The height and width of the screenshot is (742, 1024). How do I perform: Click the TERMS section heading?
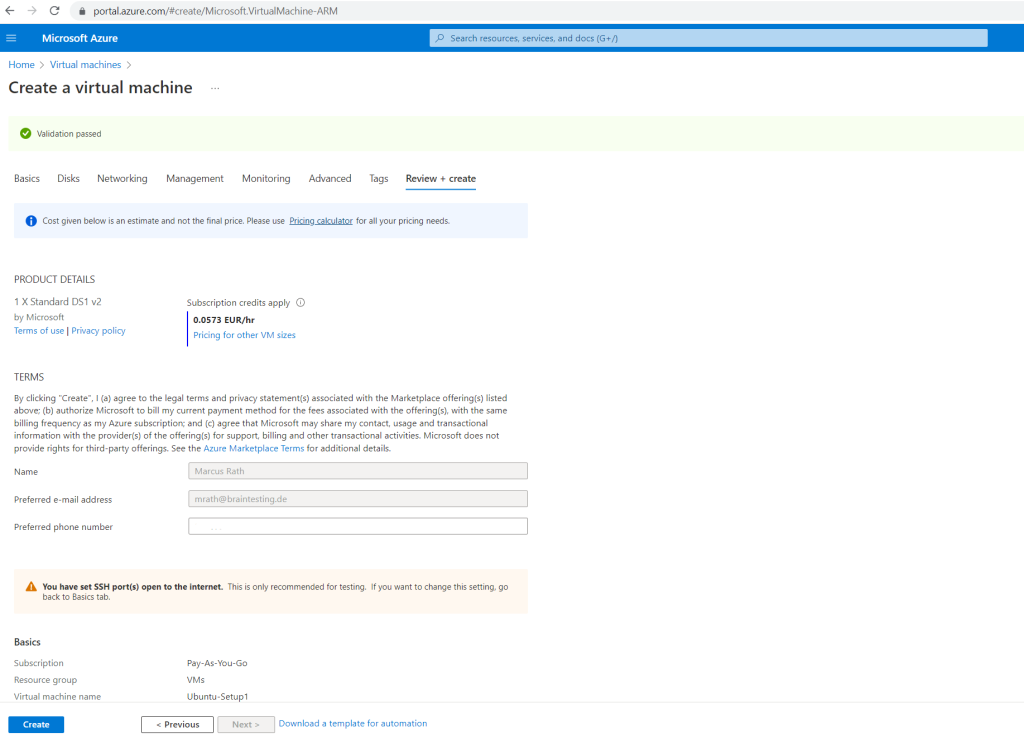coord(29,378)
